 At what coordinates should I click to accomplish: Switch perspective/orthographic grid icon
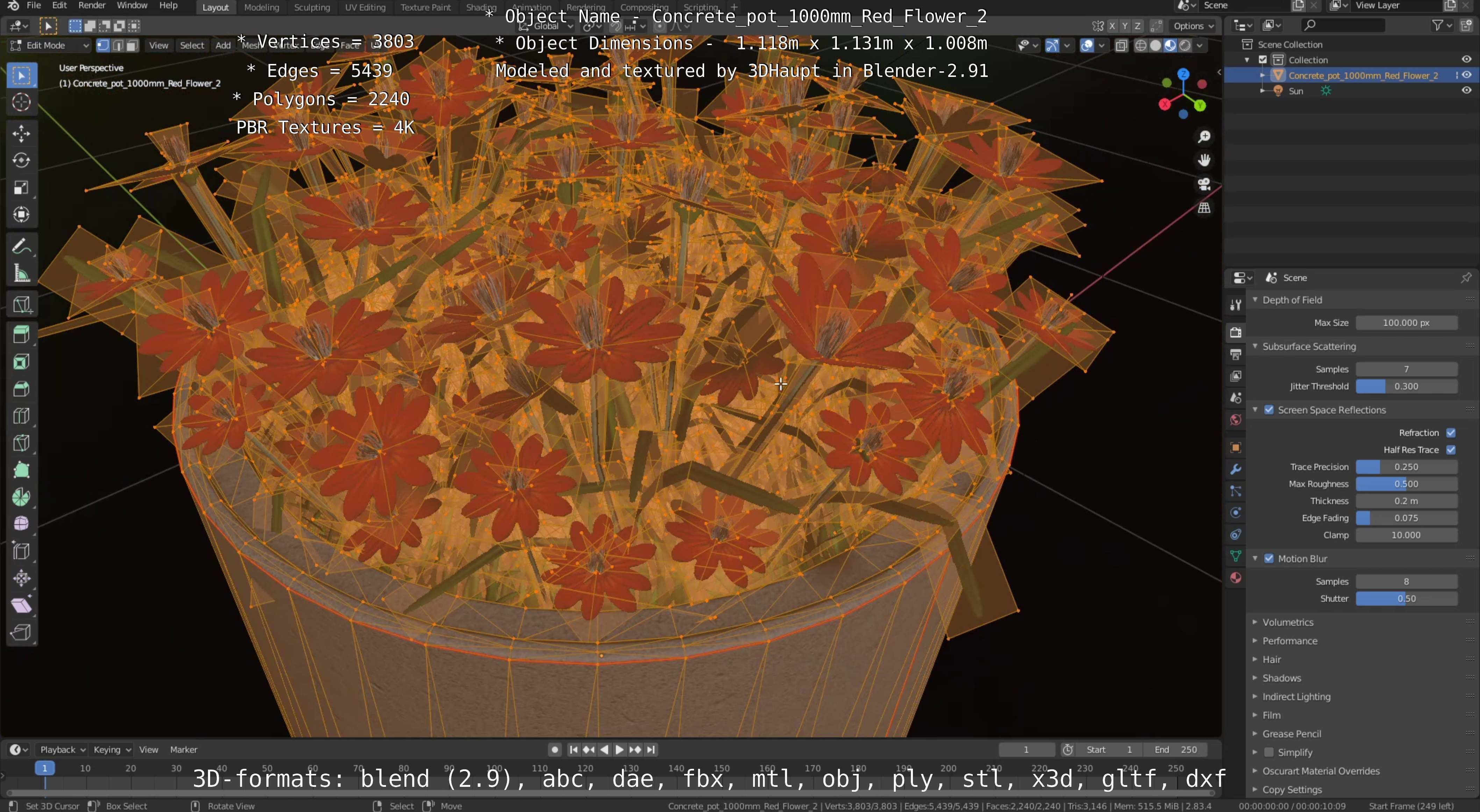click(1204, 207)
